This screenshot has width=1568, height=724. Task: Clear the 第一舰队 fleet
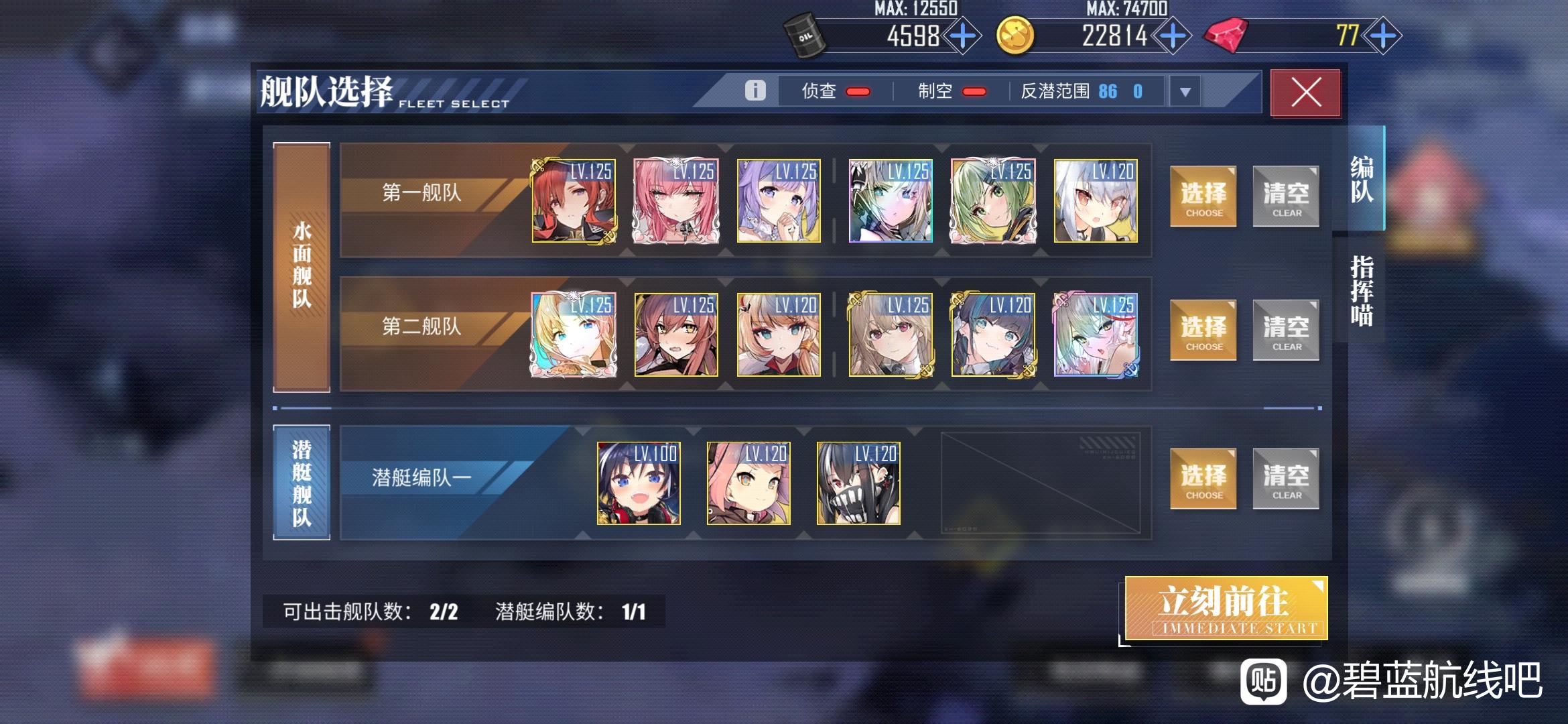1286,196
